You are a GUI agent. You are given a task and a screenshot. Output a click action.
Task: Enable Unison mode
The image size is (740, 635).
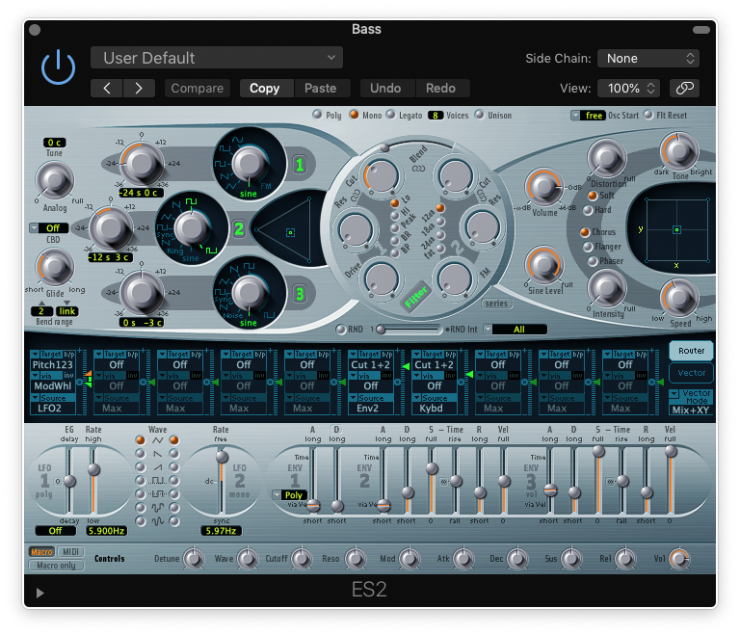480,115
